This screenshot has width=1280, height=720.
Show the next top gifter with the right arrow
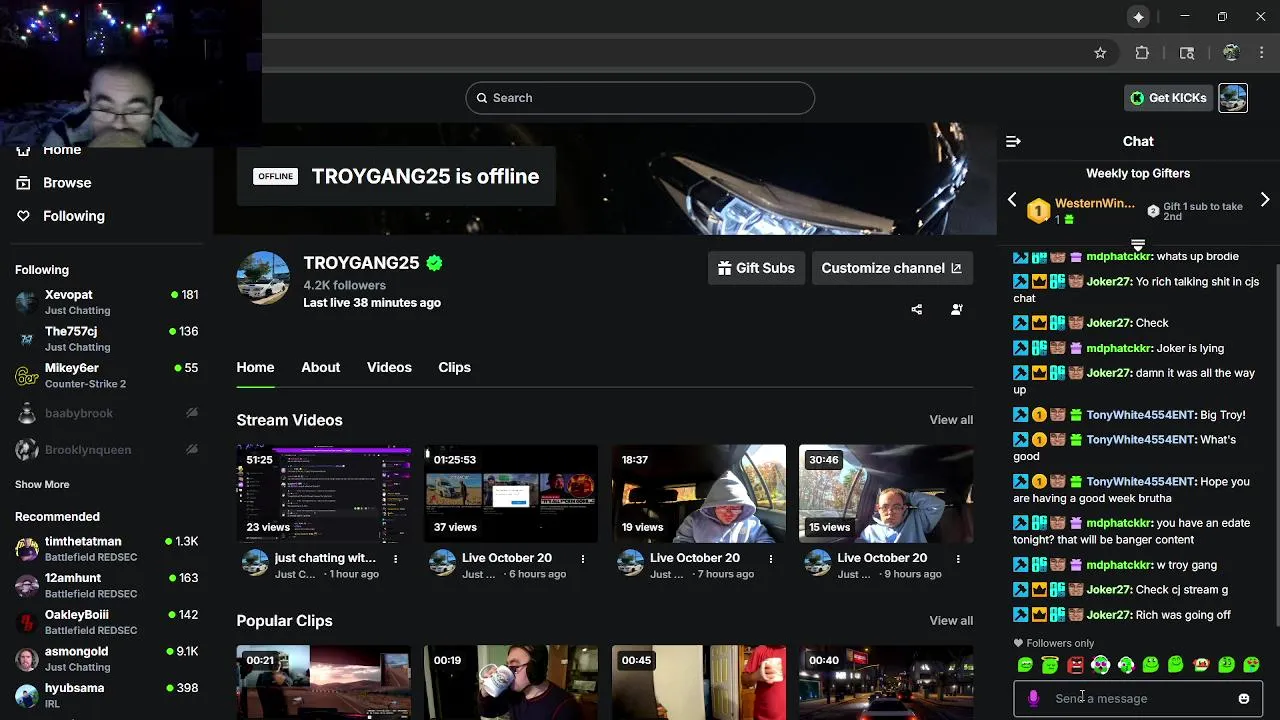pyautogui.click(x=1265, y=200)
